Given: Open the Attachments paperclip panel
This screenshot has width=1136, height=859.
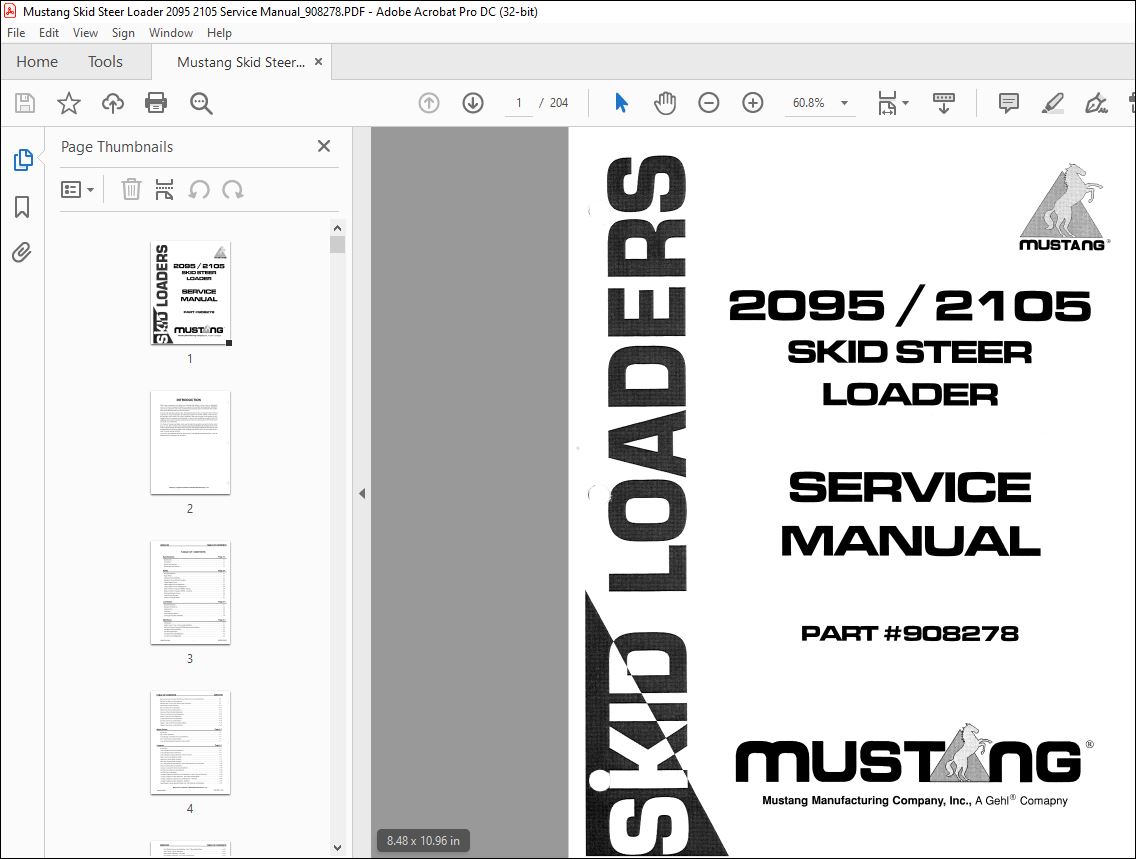Looking at the screenshot, I should click(x=22, y=252).
